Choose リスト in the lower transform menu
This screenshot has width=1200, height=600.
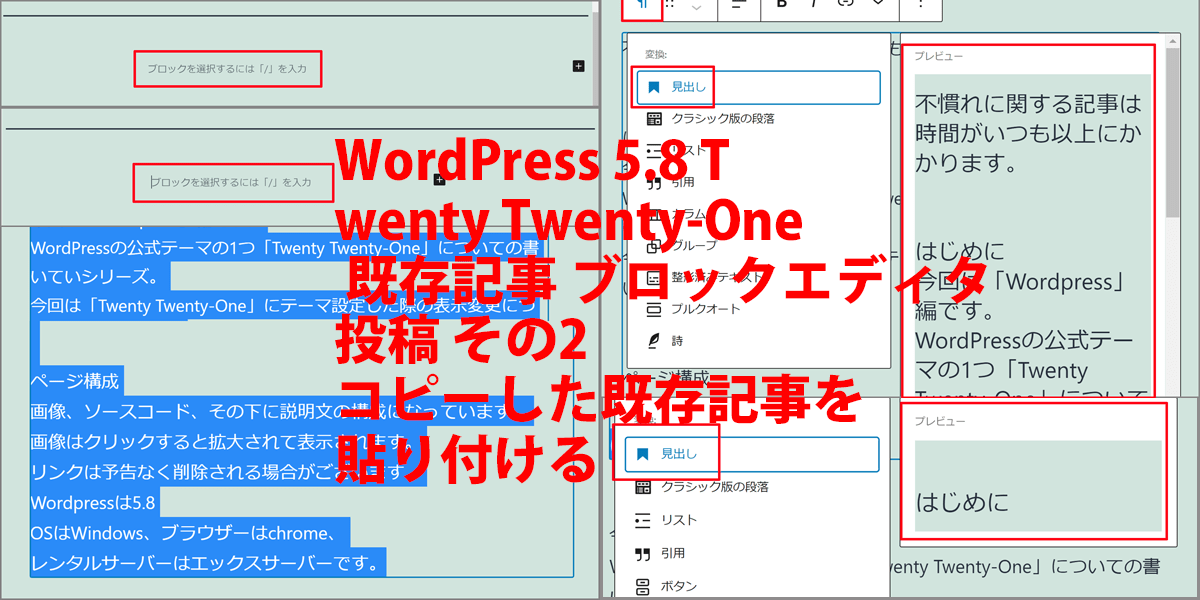click(678, 520)
